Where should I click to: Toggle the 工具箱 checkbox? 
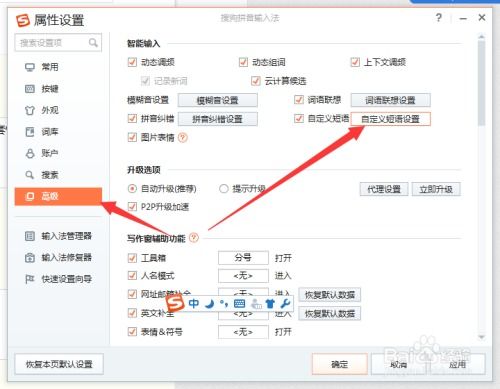point(132,258)
